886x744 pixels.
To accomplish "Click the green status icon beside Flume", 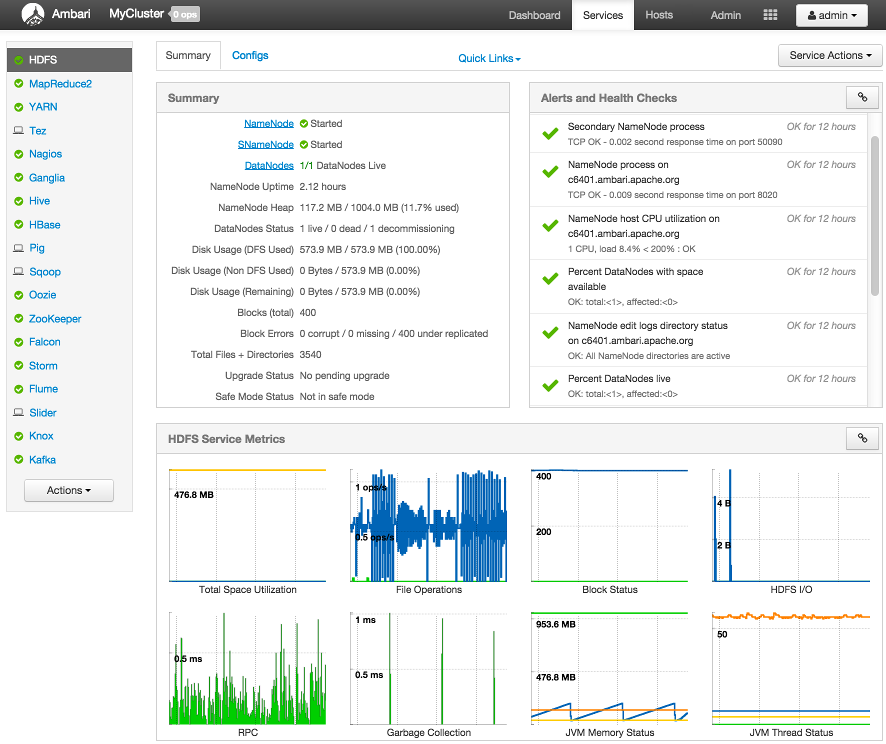I will click(x=19, y=389).
